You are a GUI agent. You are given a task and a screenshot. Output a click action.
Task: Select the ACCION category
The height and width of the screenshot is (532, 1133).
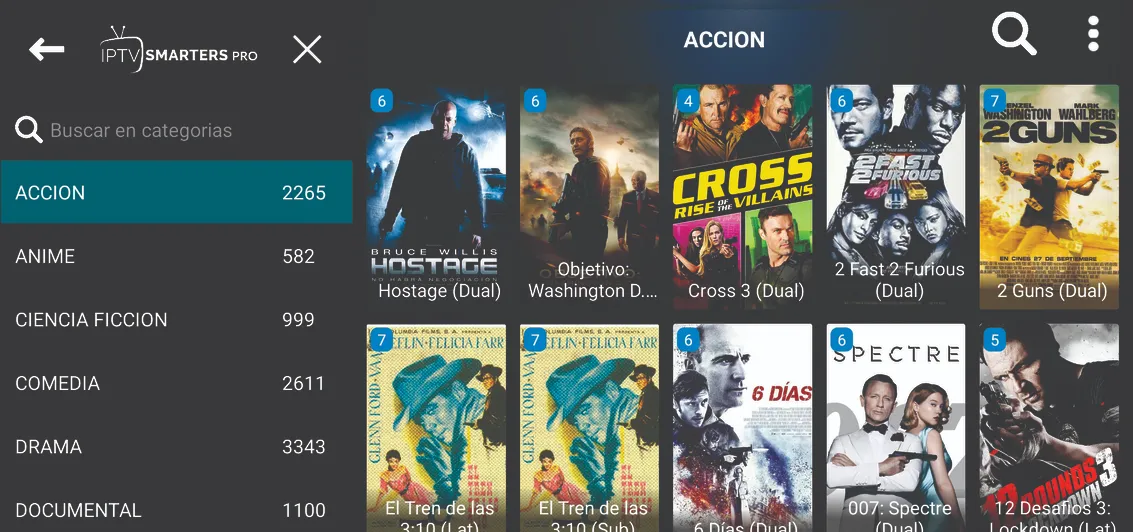pyautogui.click(x=177, y=192)
